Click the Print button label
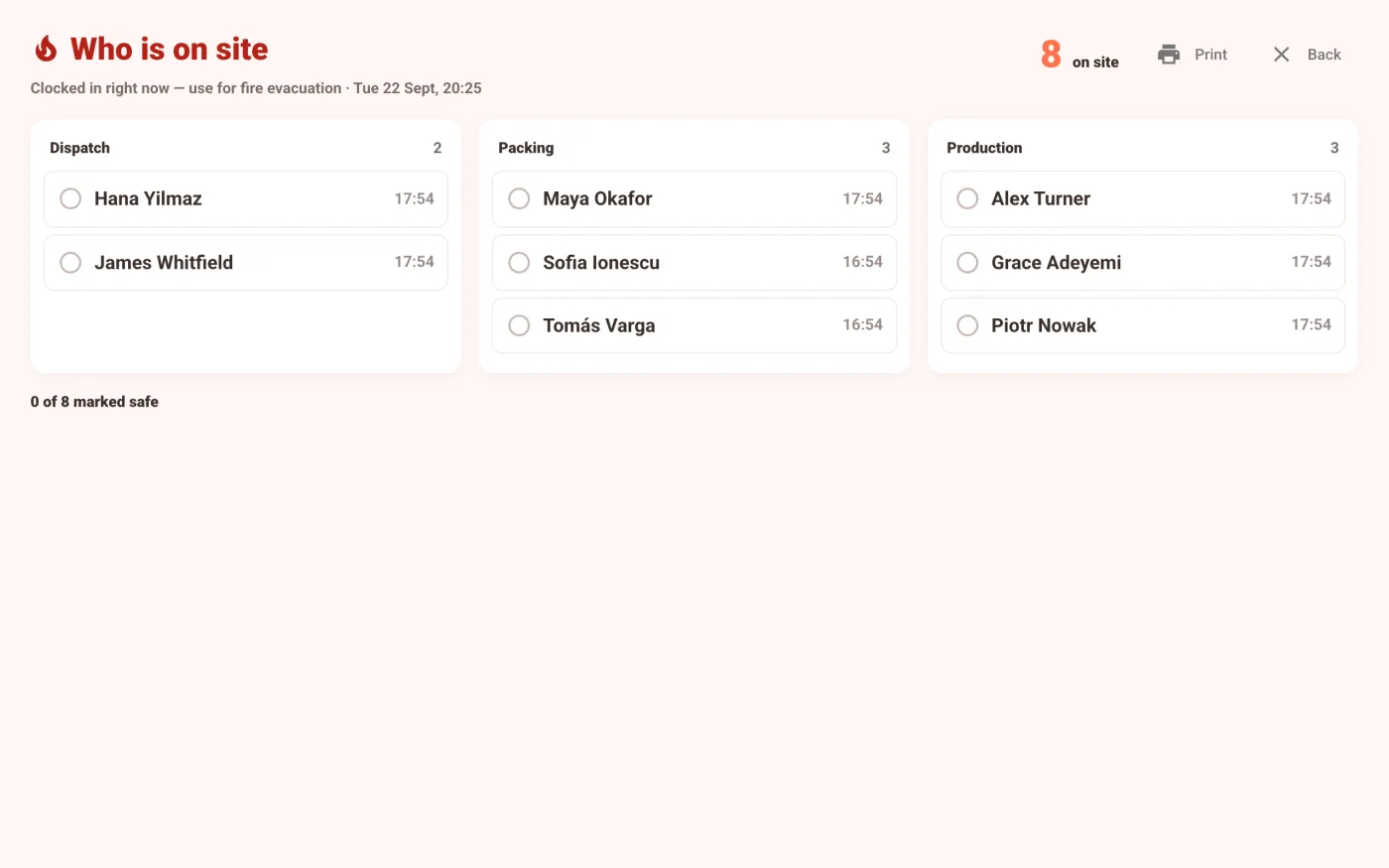Image resolution: width=1389 pixels, height=868 pixels. pos(1210,55)
